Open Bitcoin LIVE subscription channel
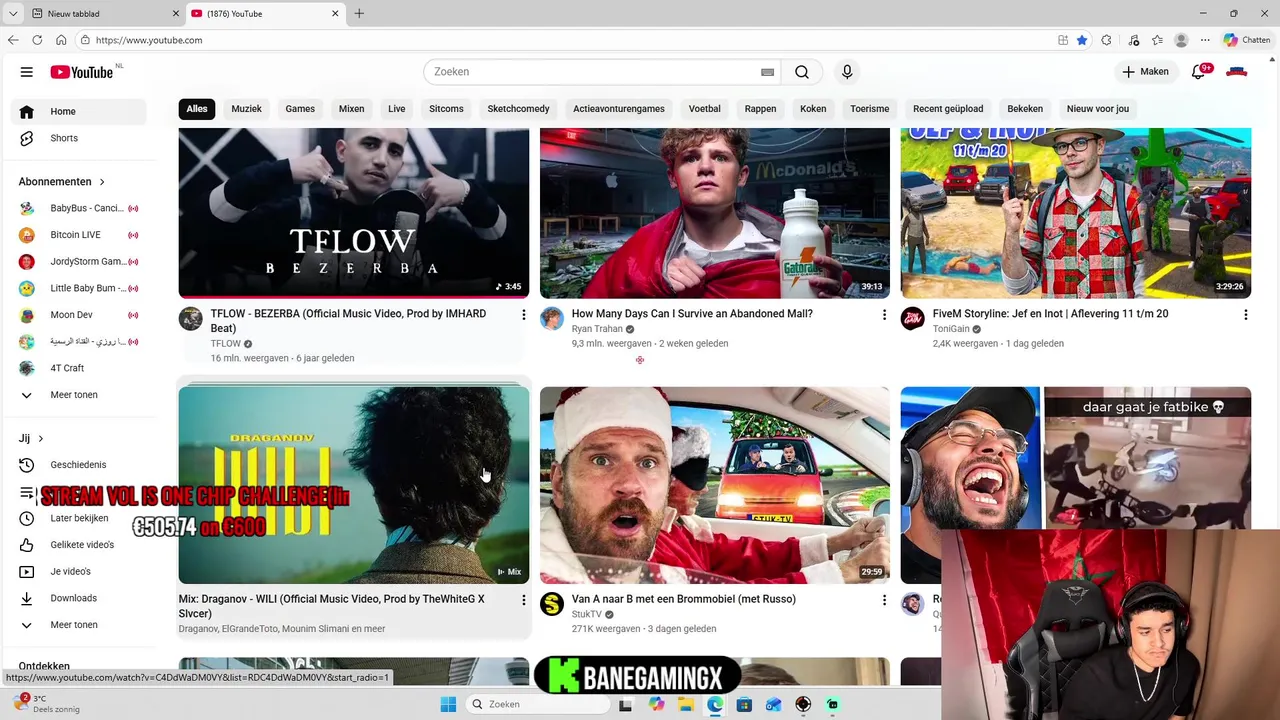Viewport: 1280px width, 720px height. point(79,235)
